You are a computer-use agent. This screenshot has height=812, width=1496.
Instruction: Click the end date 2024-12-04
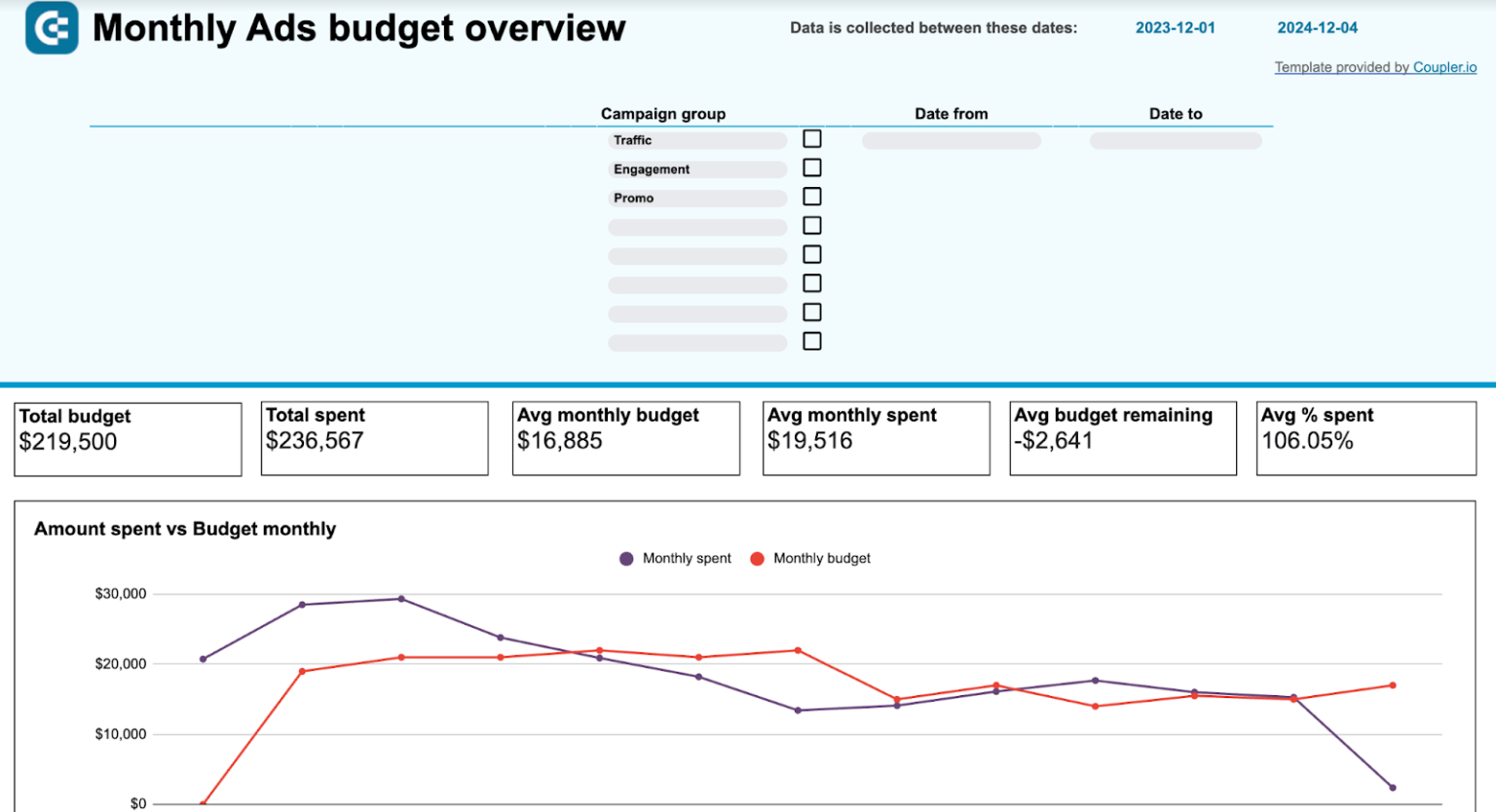1317,28
